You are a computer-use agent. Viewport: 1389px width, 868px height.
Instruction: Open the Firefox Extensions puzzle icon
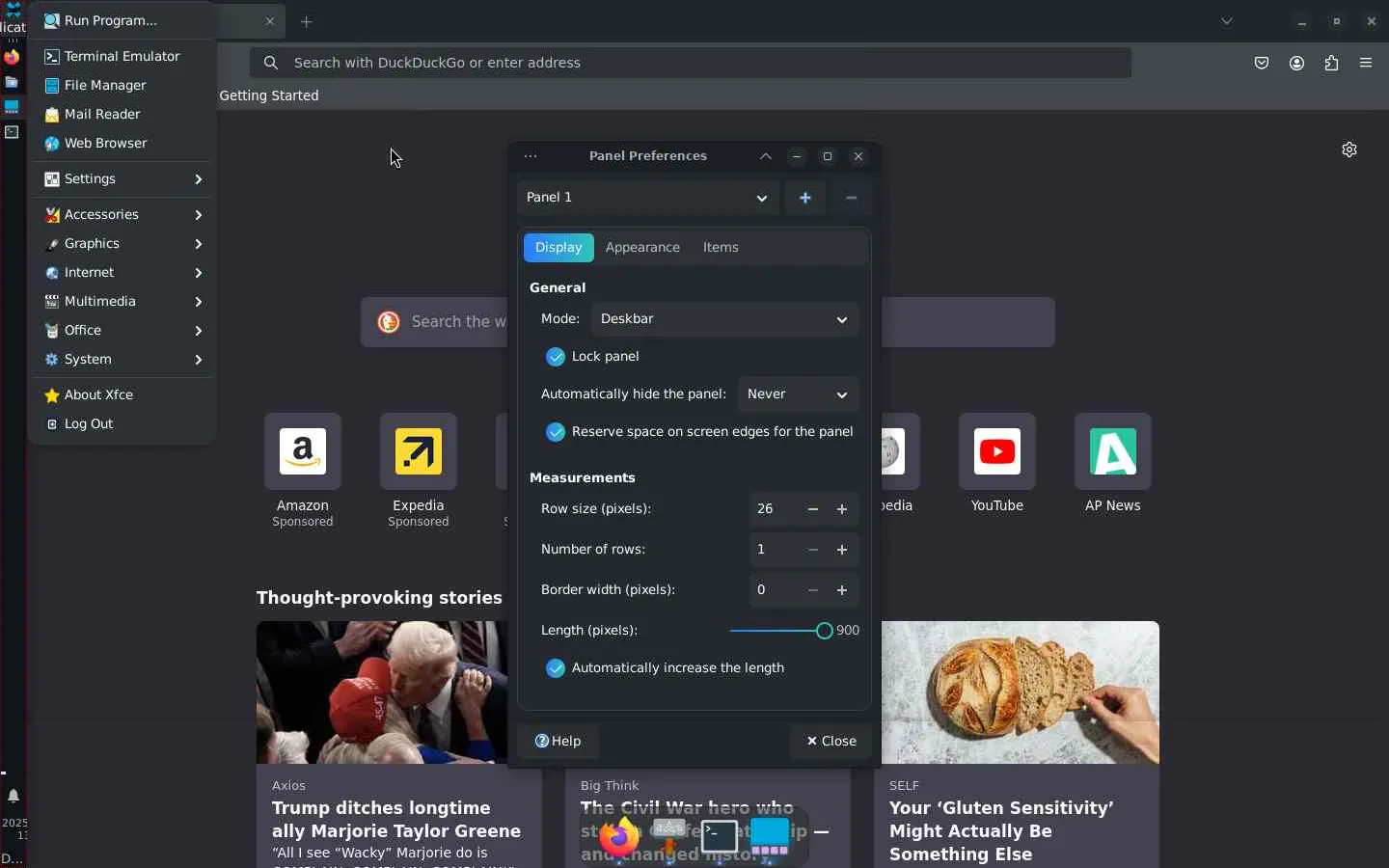coord(1331,64)
